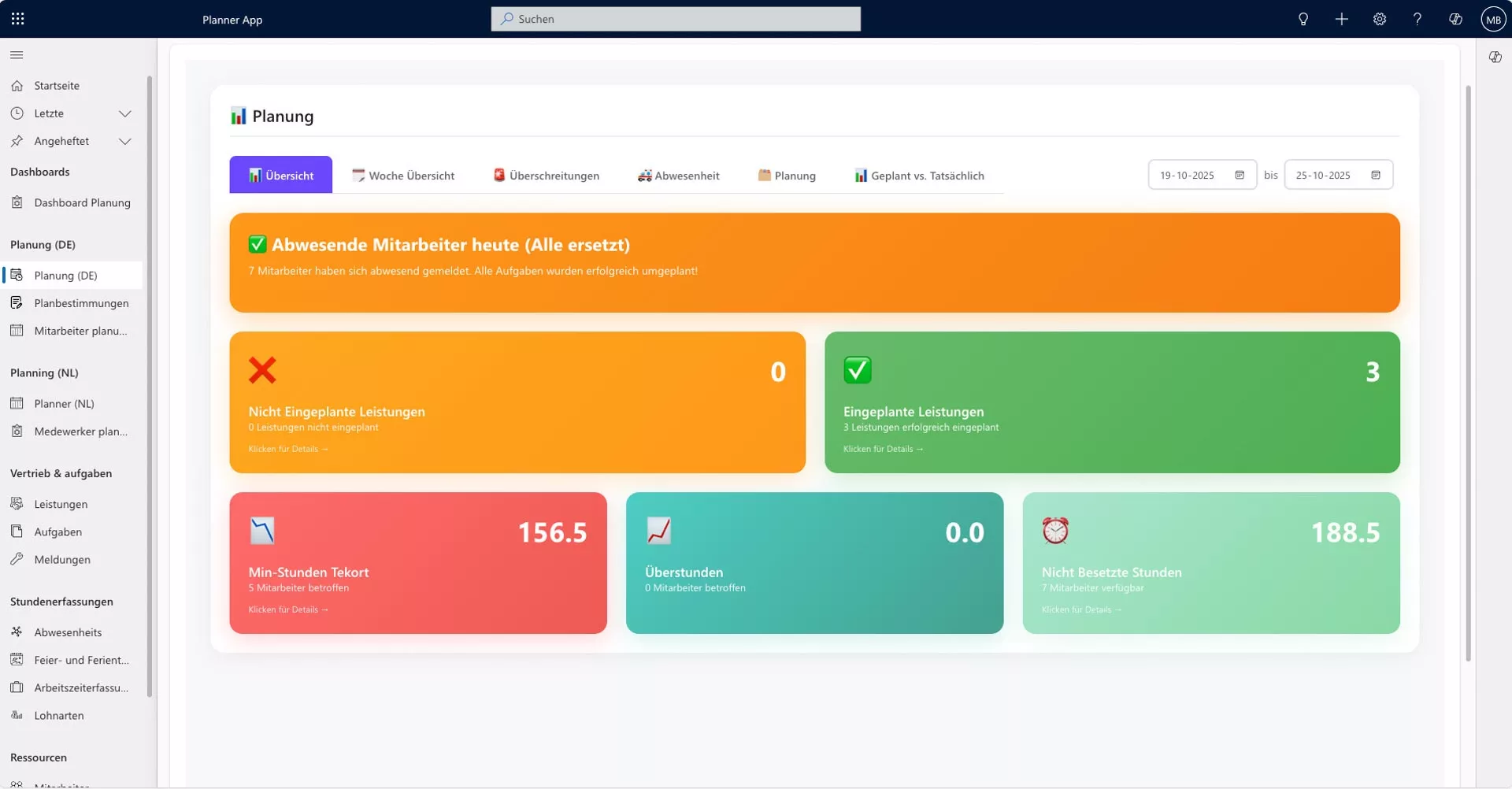This screenshot has width=1512, height=789.
Task: Click the sidebar navigation scrollbar
Action: (150, 386)
